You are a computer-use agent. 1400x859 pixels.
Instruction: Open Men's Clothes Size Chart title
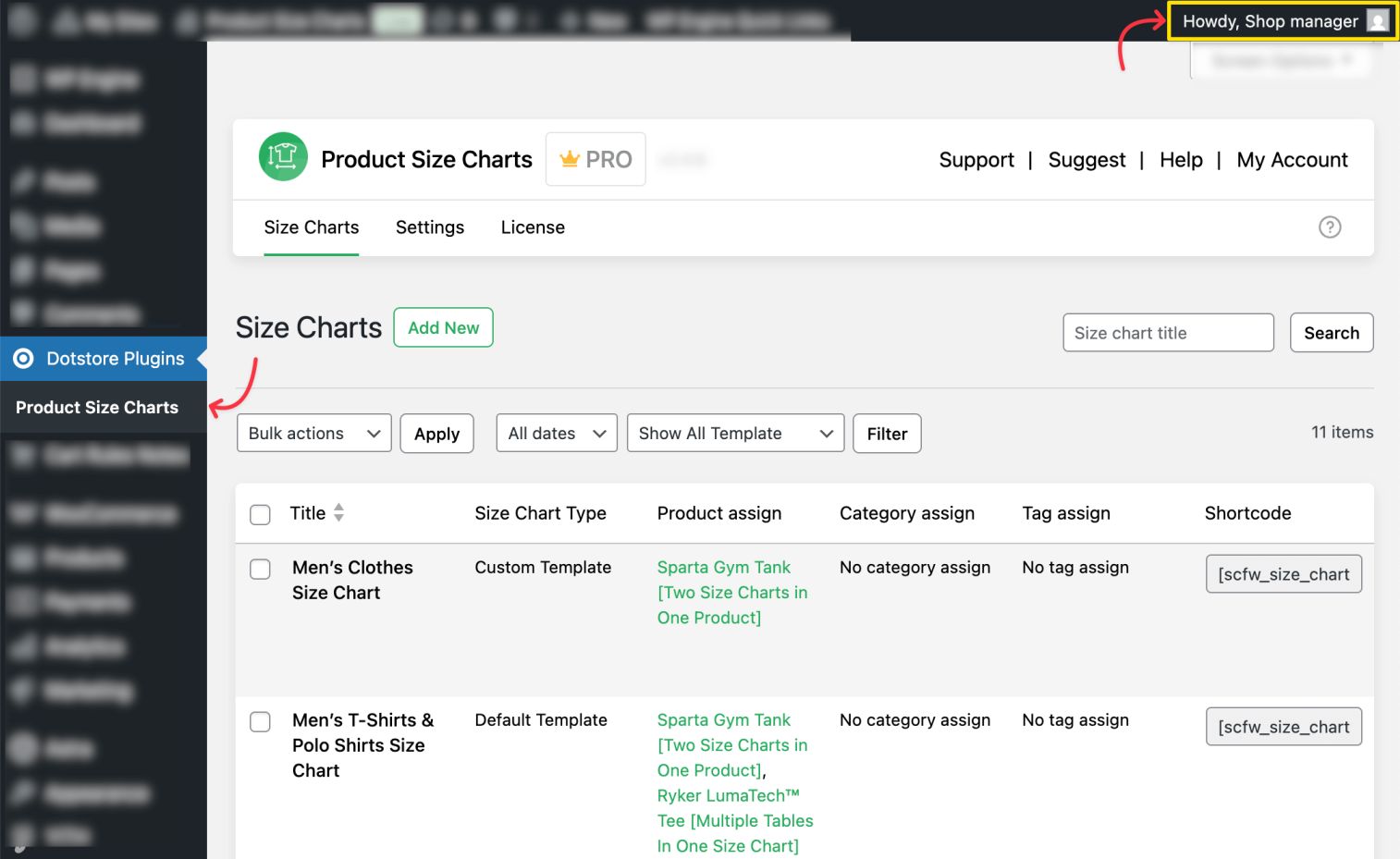(352, 580)
